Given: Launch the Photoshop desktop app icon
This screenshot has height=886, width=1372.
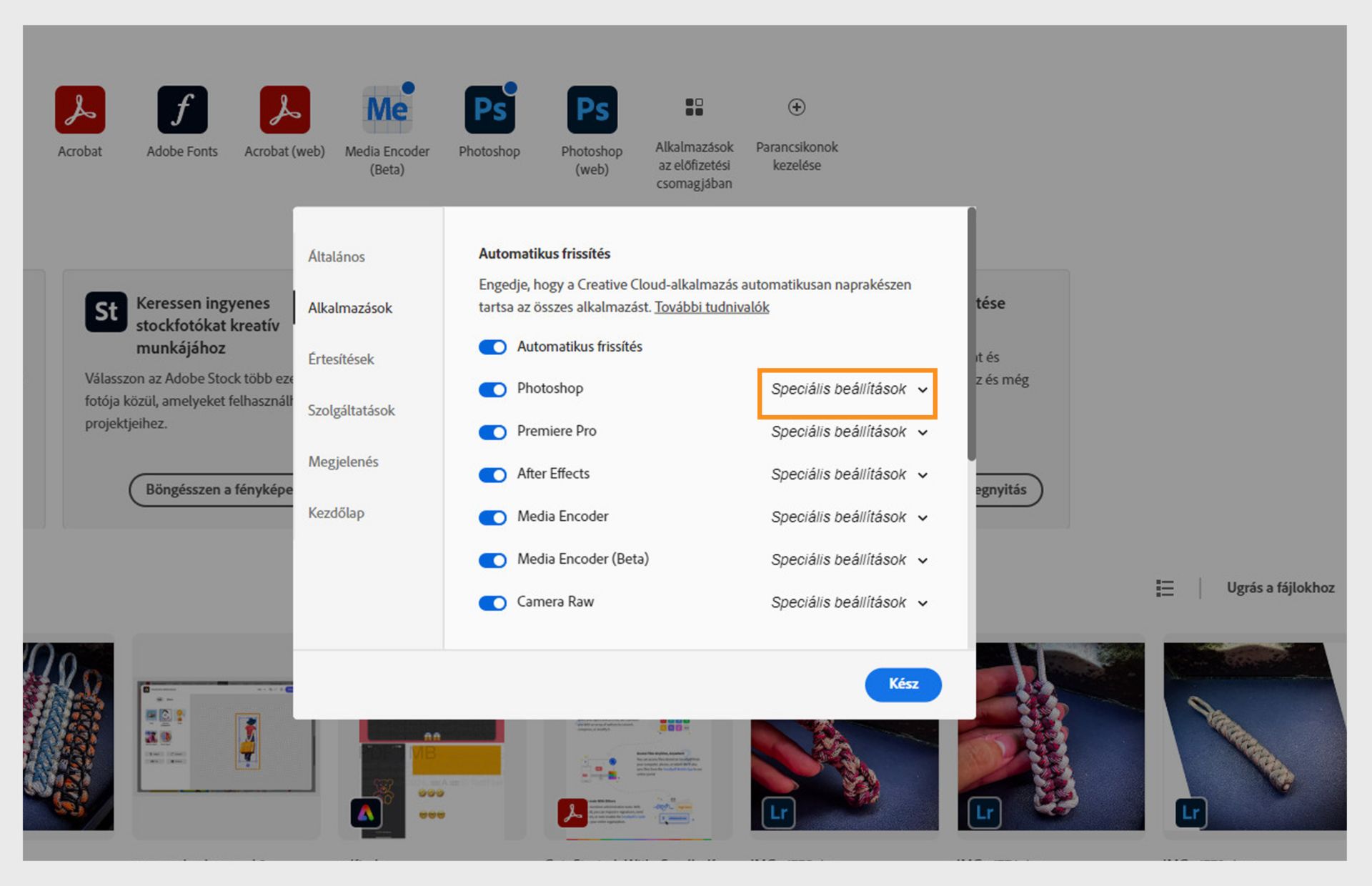Looking at the screenshot, I should [489, 109].
